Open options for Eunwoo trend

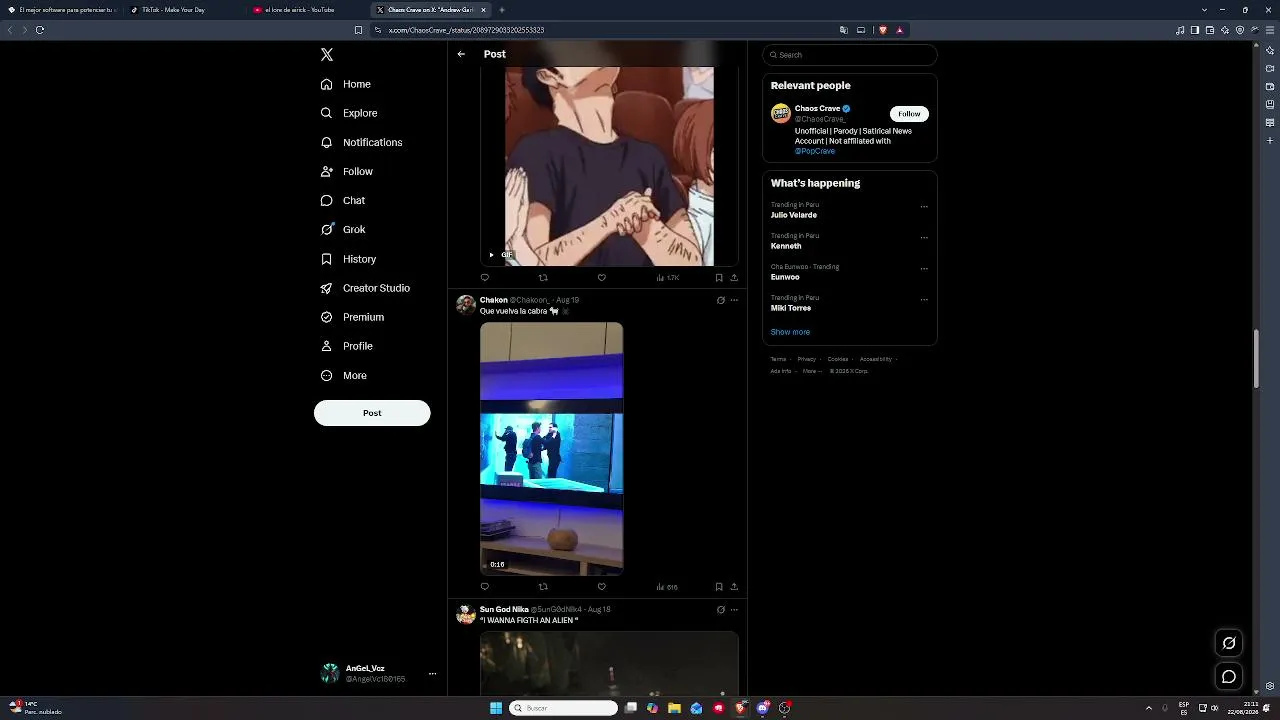(x=924, y=269)
